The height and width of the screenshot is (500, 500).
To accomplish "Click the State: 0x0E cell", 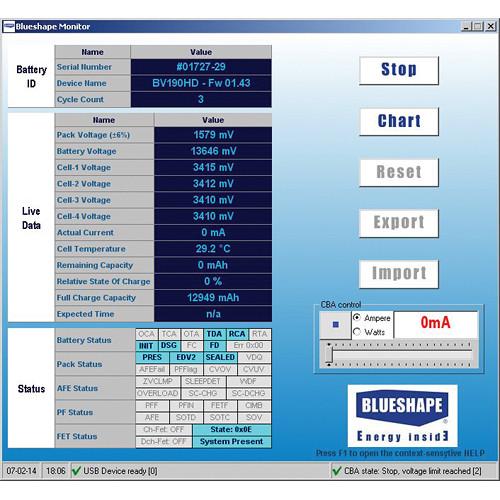I will (x=232, y=430).
